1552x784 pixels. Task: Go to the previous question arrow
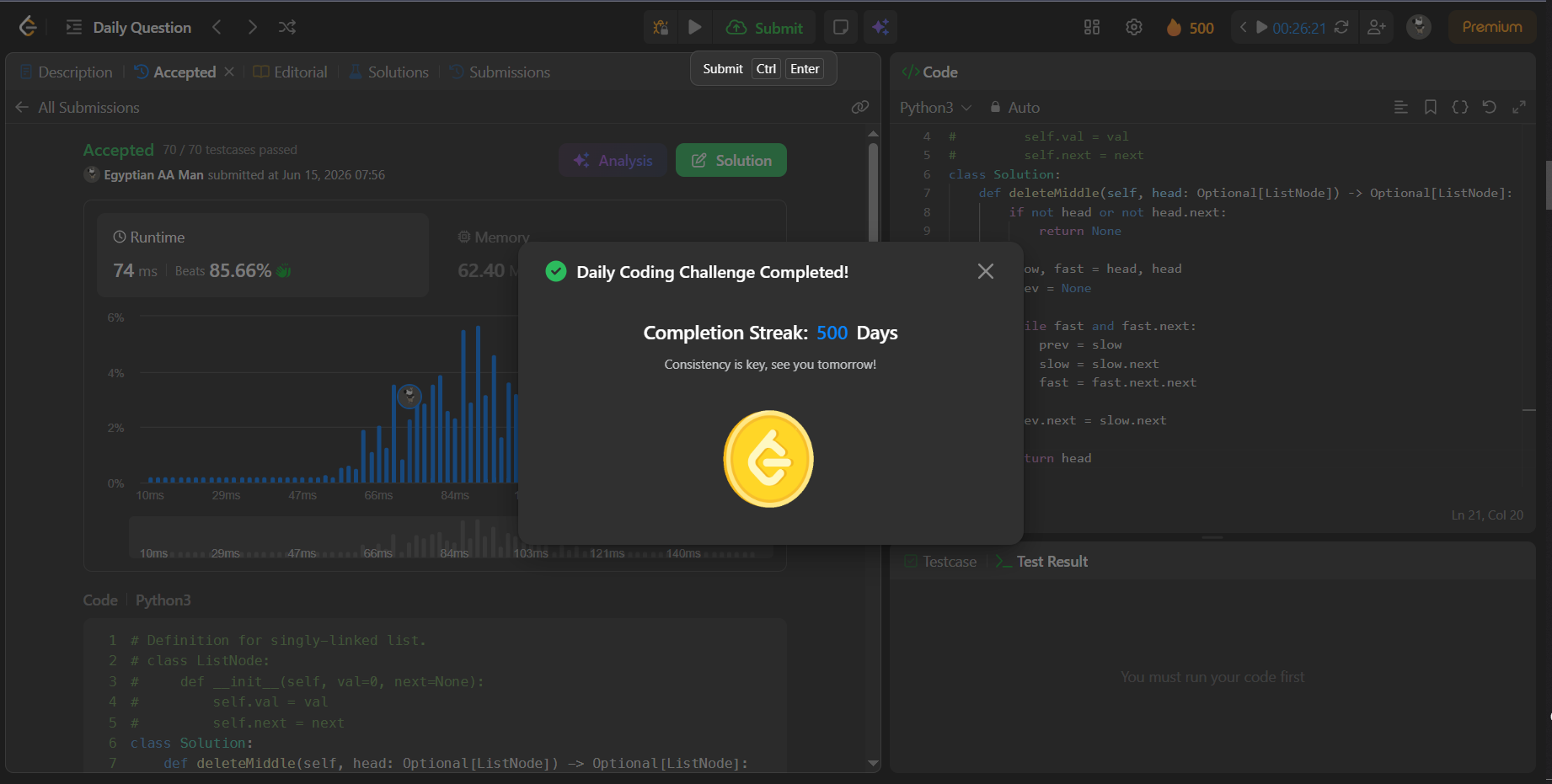pyautogui.click(x=217, y=27)
